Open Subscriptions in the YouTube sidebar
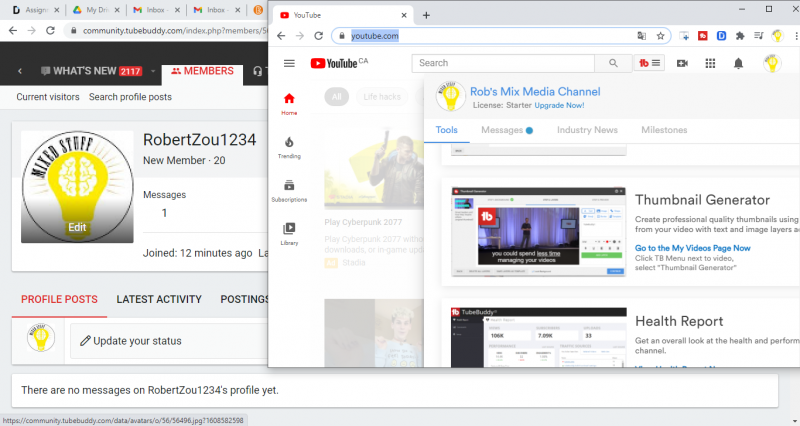 289,190
